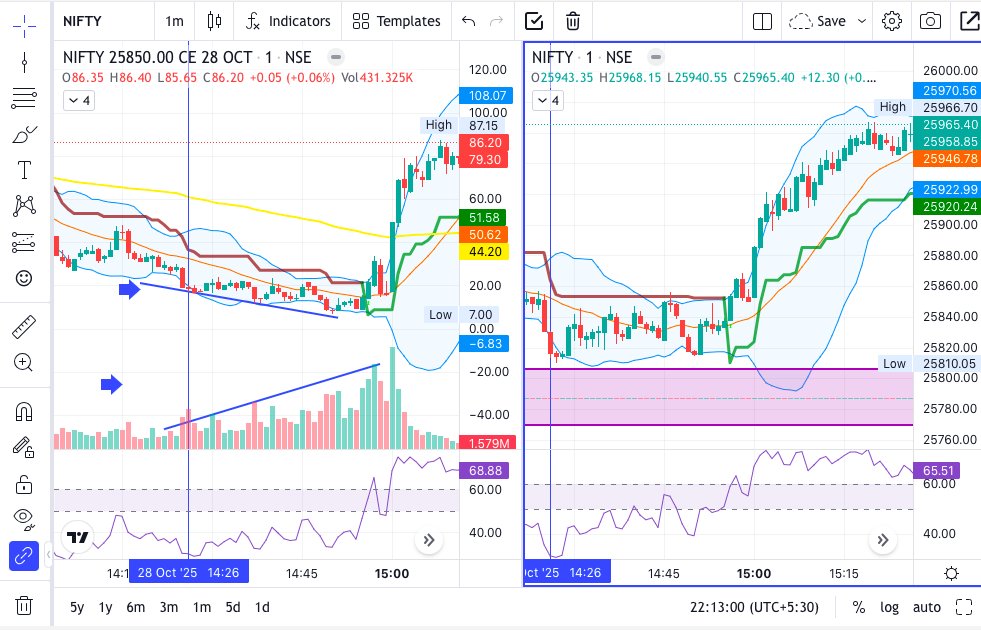Select 1d date range
Viewport: 981px width, 630px height.
coord(262,607)
